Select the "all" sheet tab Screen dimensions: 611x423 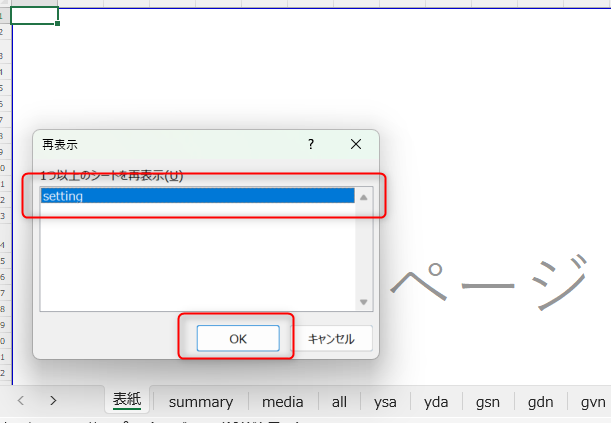[339, 402]
